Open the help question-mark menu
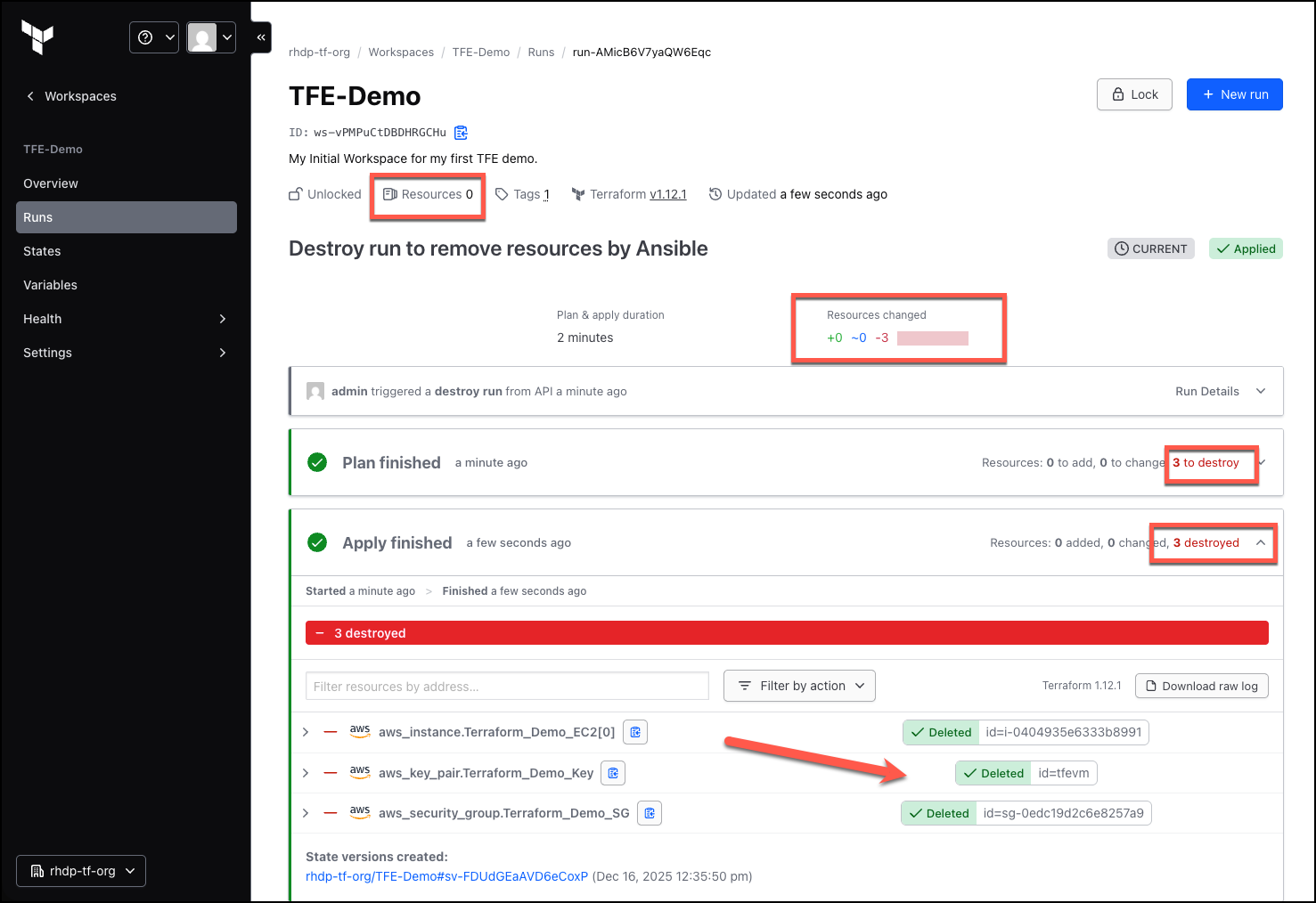 [154, 37]
